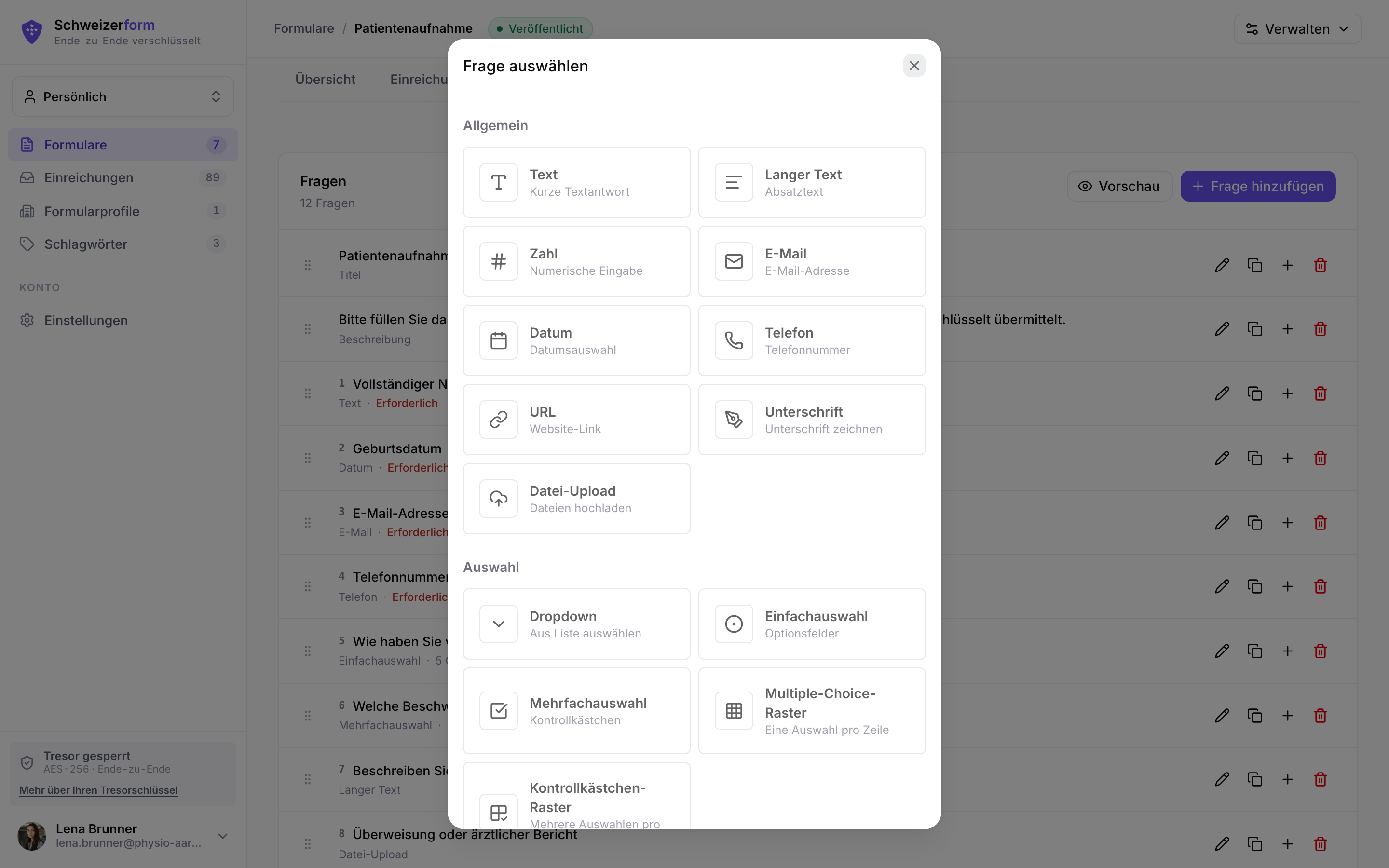Screen dimensions: 1389x868
Task: Choose the Zahl numeric question type
Action: tap(576, 261)
